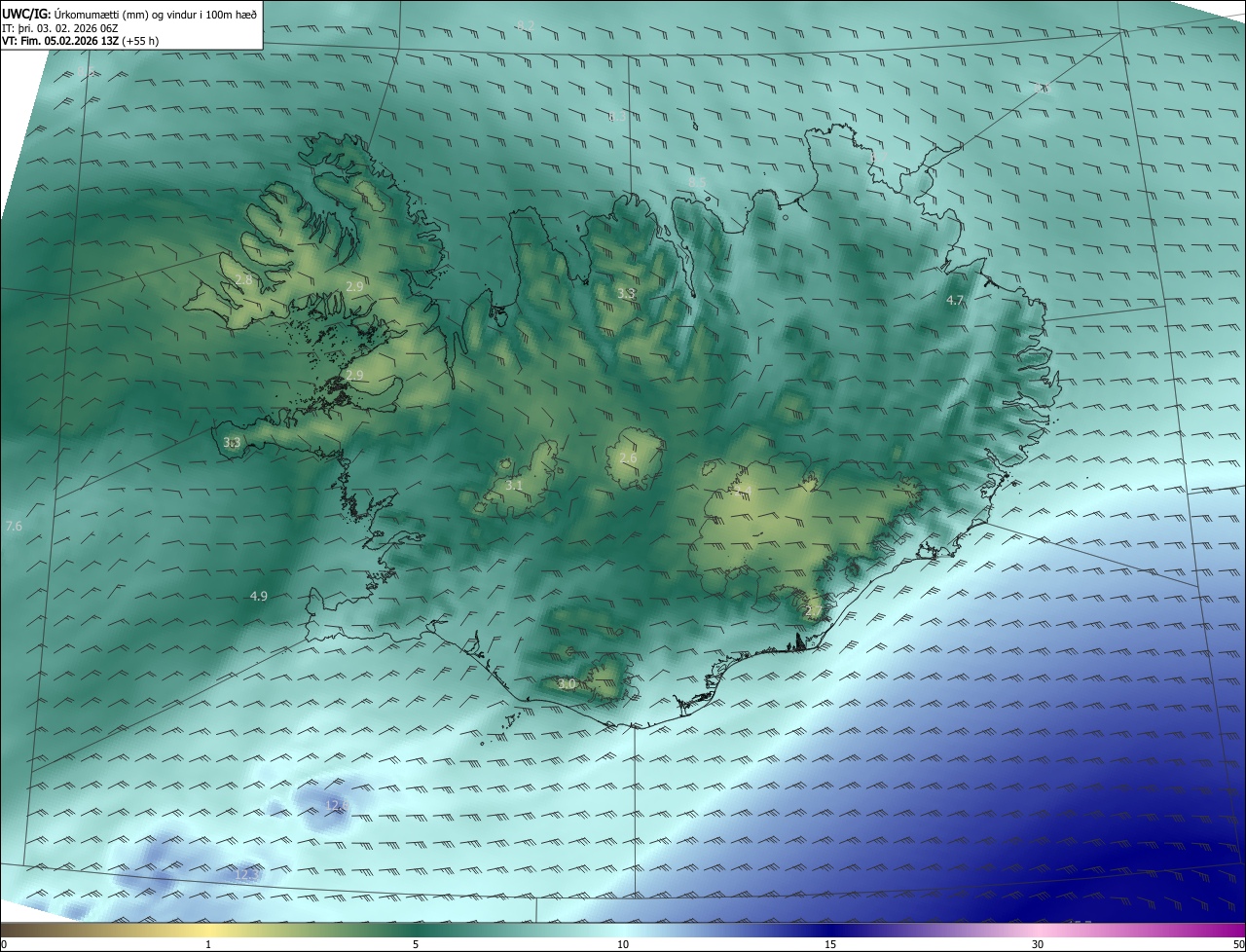Click the initial time line 'IT: þri. 03. 02. 2026 06Z'
Screen dimensions: 1246x952
tap(60, 28)
